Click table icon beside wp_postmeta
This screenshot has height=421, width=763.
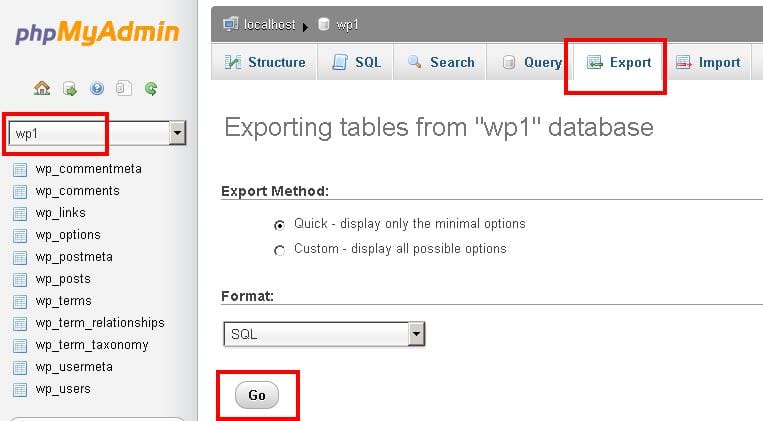tap(20, 257)
